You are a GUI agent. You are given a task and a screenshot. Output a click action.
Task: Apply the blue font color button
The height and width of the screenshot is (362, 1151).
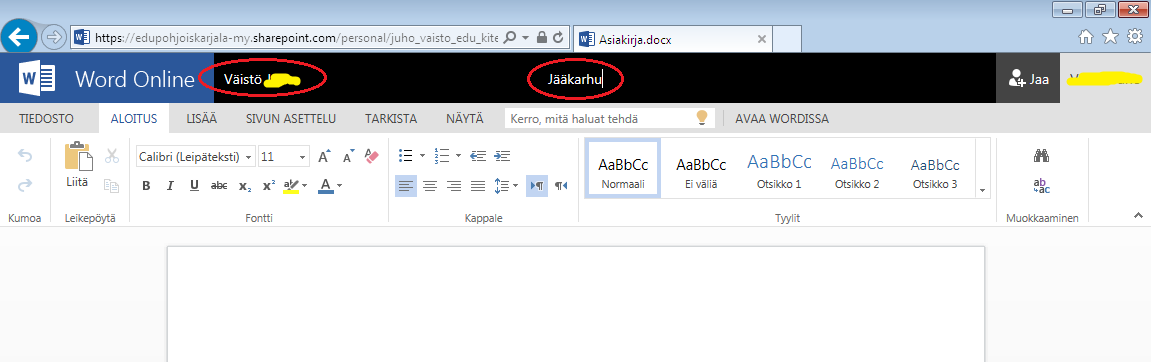click(326, 186)
